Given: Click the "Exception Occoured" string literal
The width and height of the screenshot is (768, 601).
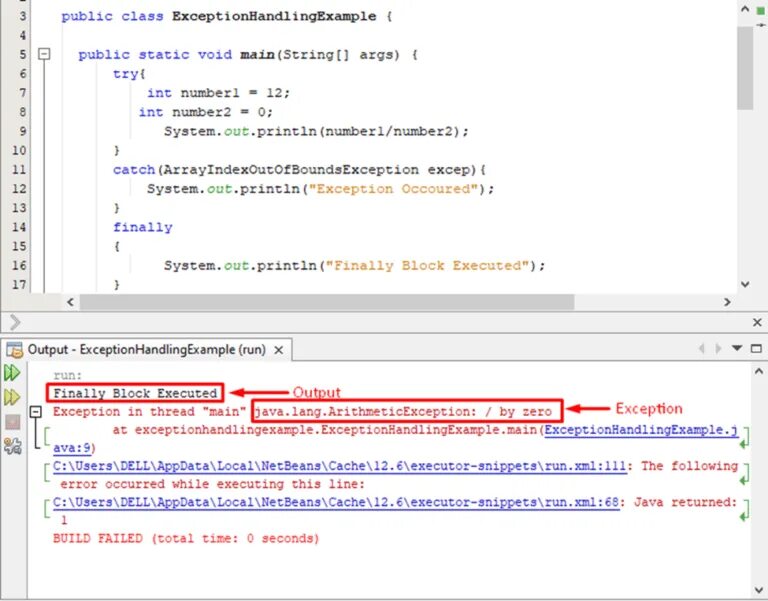Looking at the screenshot, I should [393, 189].
